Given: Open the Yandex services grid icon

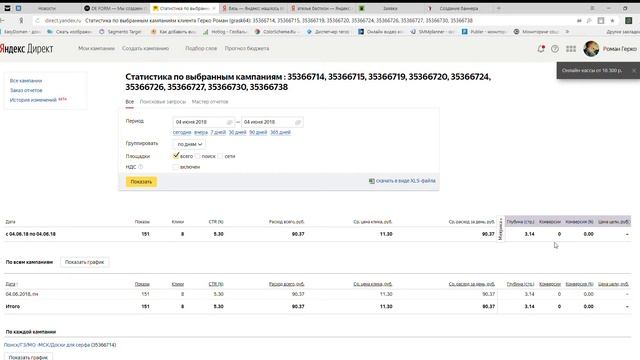Looking at the screenshot, I should [571, 49].
